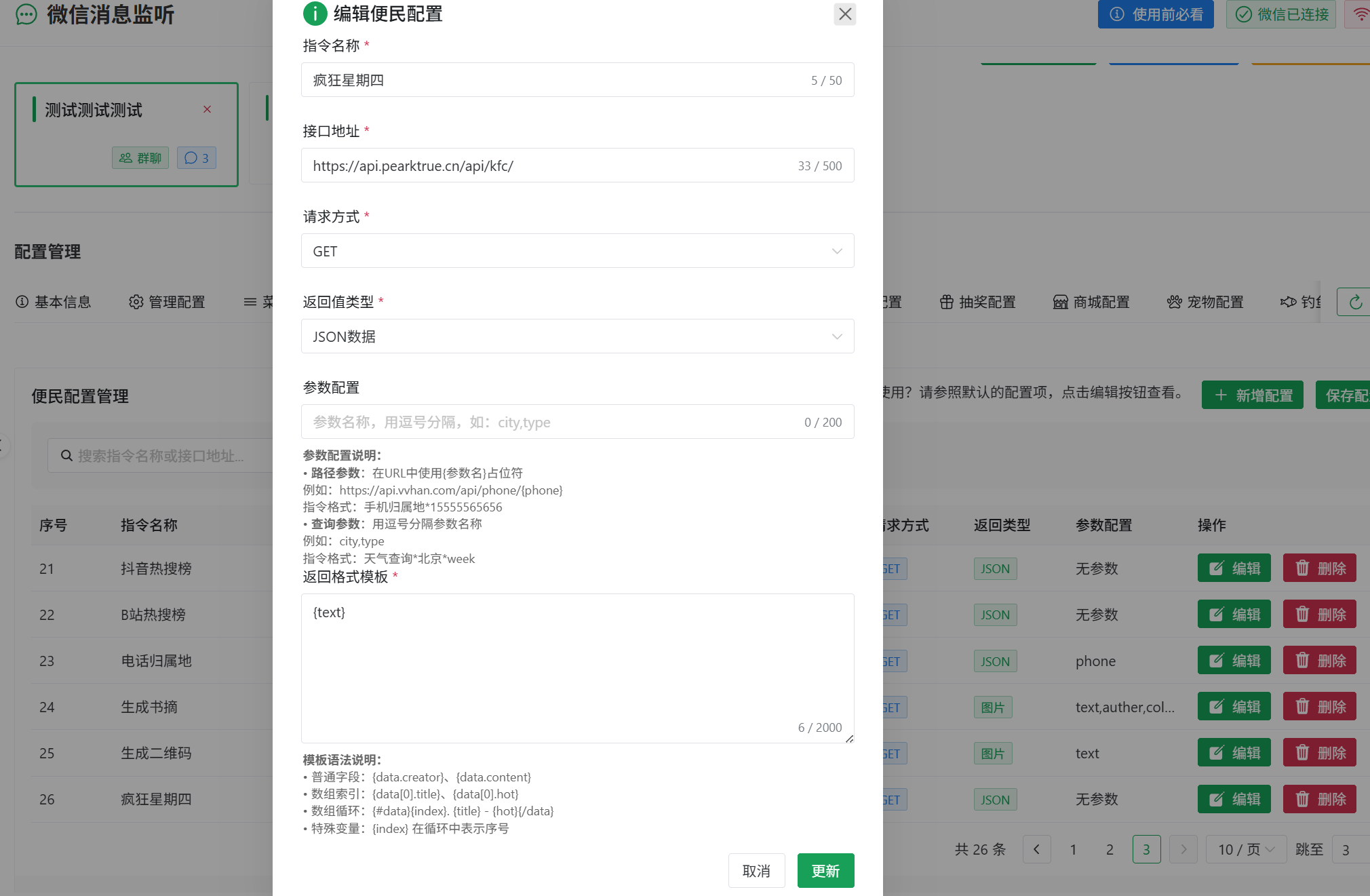Click the 微信消息监听 chat icon

pyautogui.click(x=26, y=14)
